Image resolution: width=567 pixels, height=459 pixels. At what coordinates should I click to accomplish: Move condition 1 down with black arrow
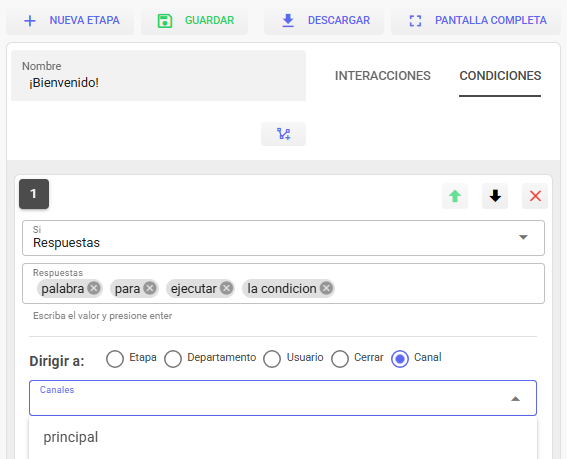click(495, 196)
